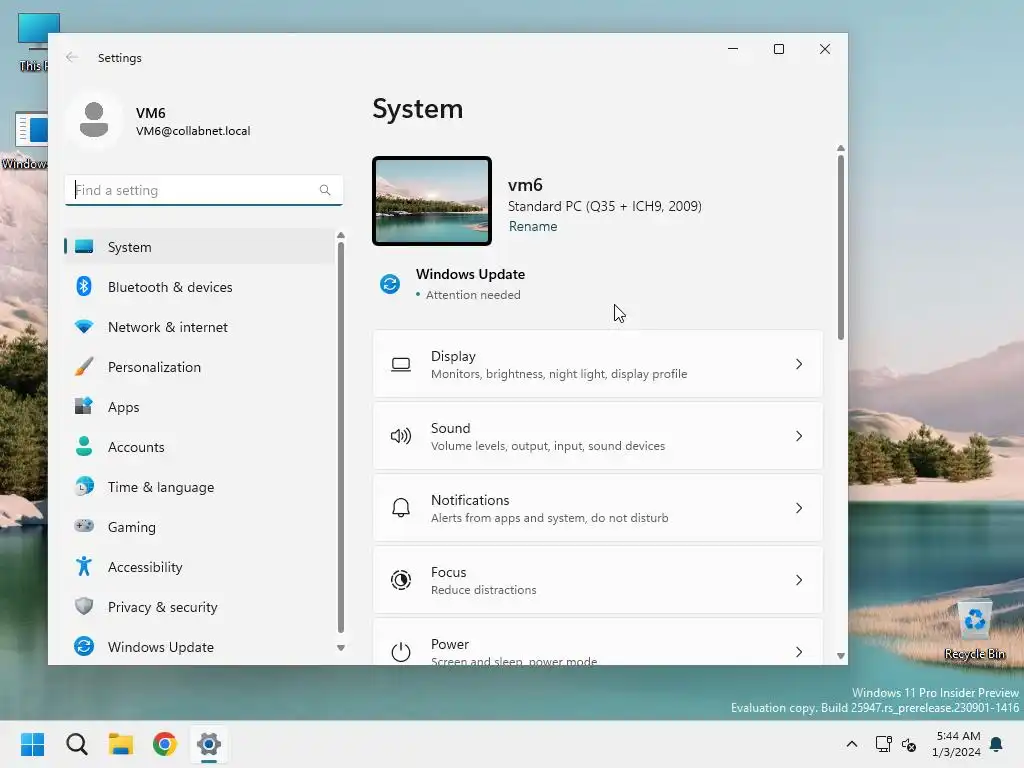
Task: Click the Display laptop icon
Action: coord(401,364)
